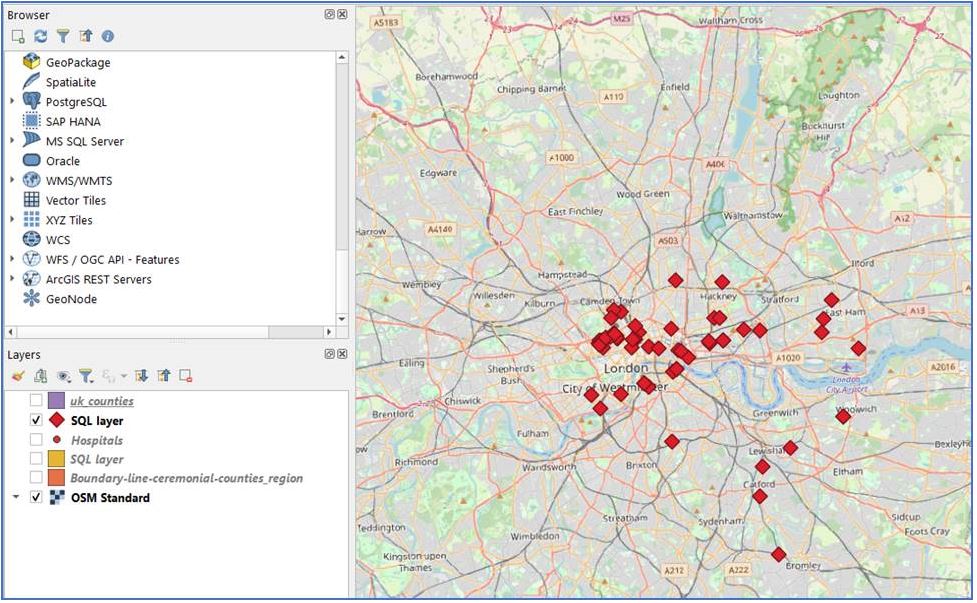Viewport: 977px width, 603px height.
Task: Click Add Selected Layers in Browser toolbar
Action: pyautogui.click(x=18, y=37)
